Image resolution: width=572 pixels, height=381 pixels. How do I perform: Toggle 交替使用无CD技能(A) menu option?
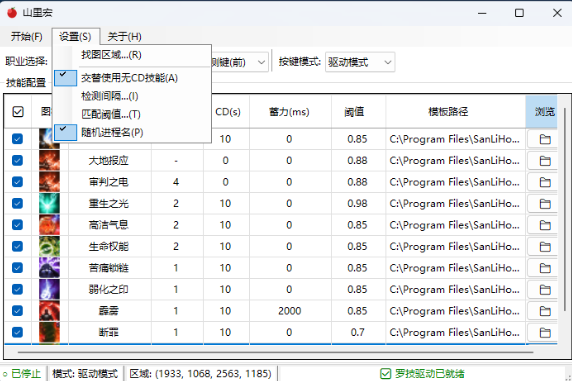tap(132, 78)
